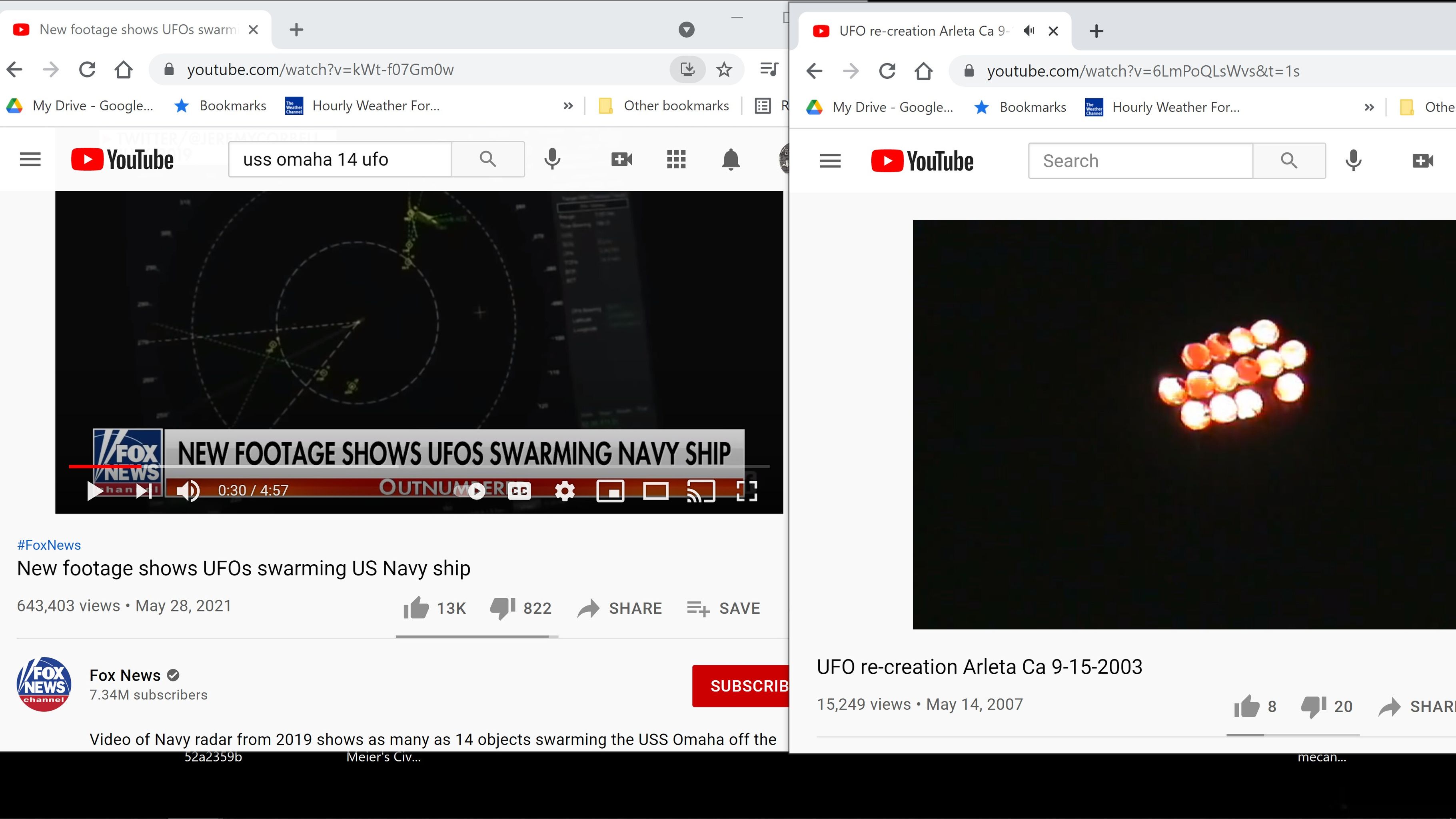Open a new tab in the Arleta video window
1456x819 pixels.
pos(1096,31)
